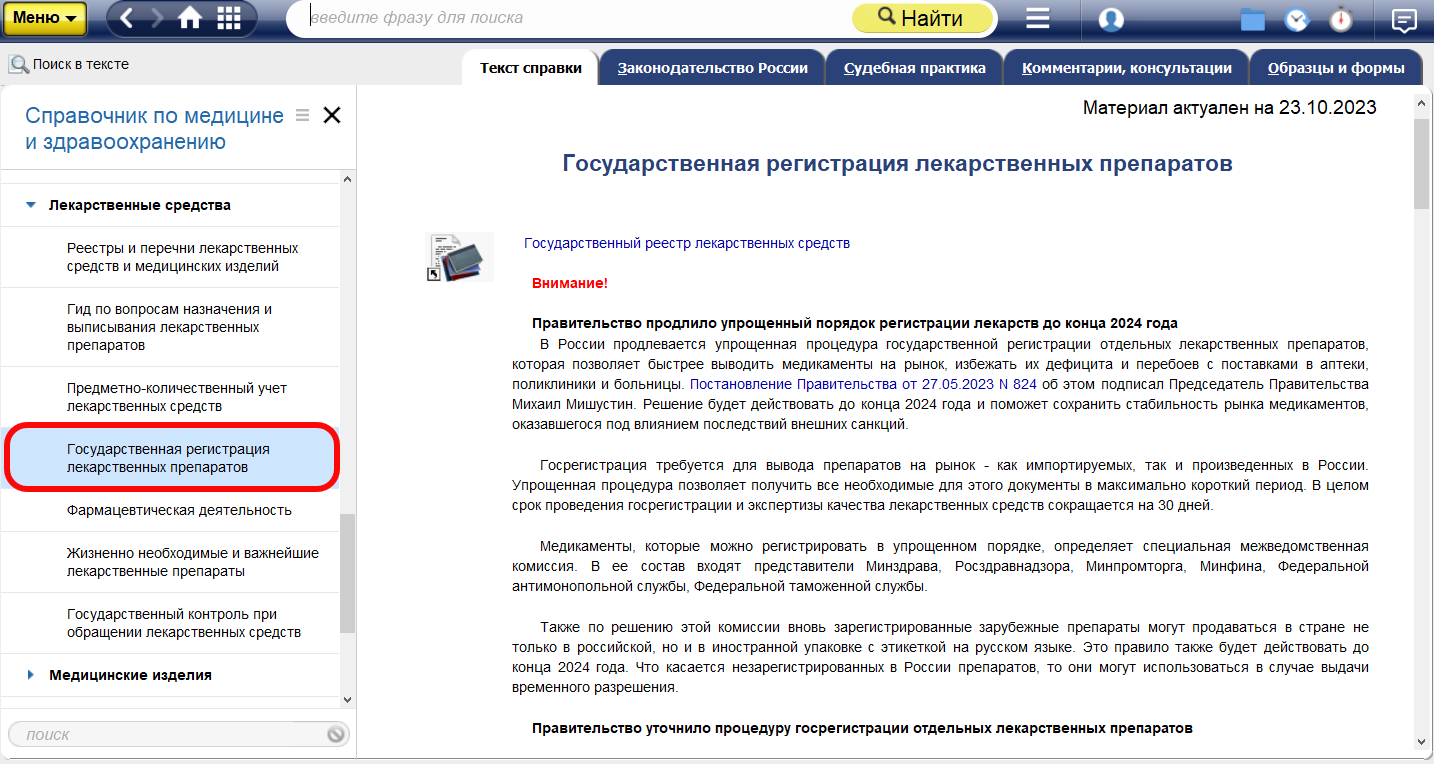
Task: Open the sidebar three-line menu icon
Action: click(303, 115)
